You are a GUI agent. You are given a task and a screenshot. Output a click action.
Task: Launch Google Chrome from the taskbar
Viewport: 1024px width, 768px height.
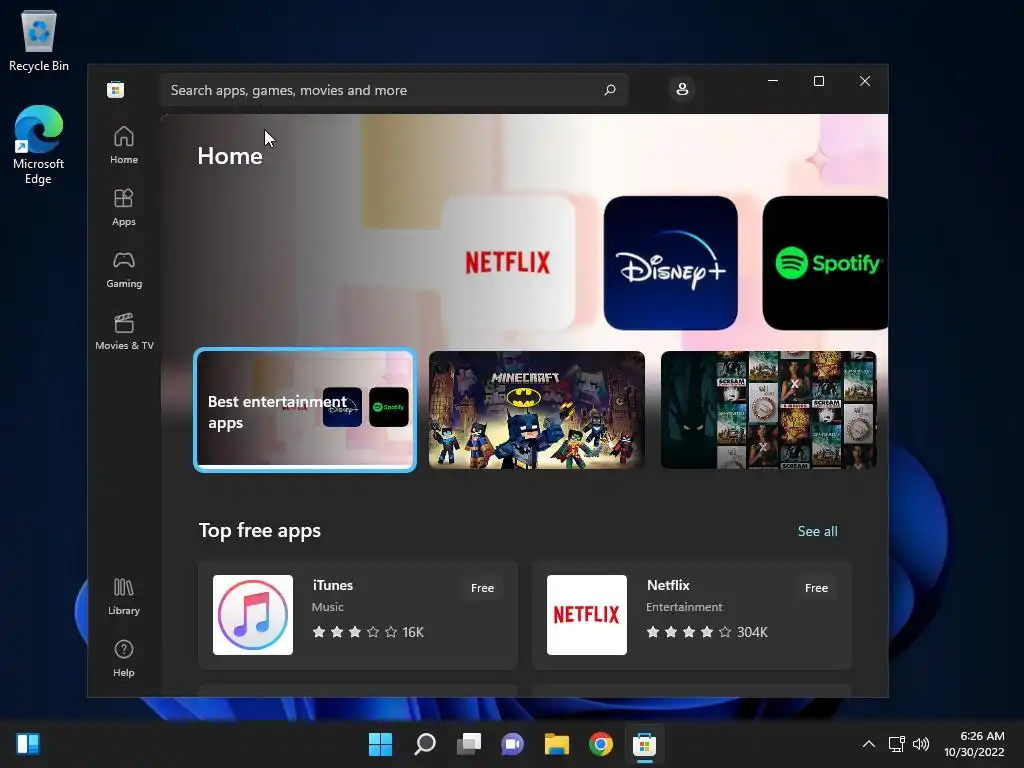point(600,744)
